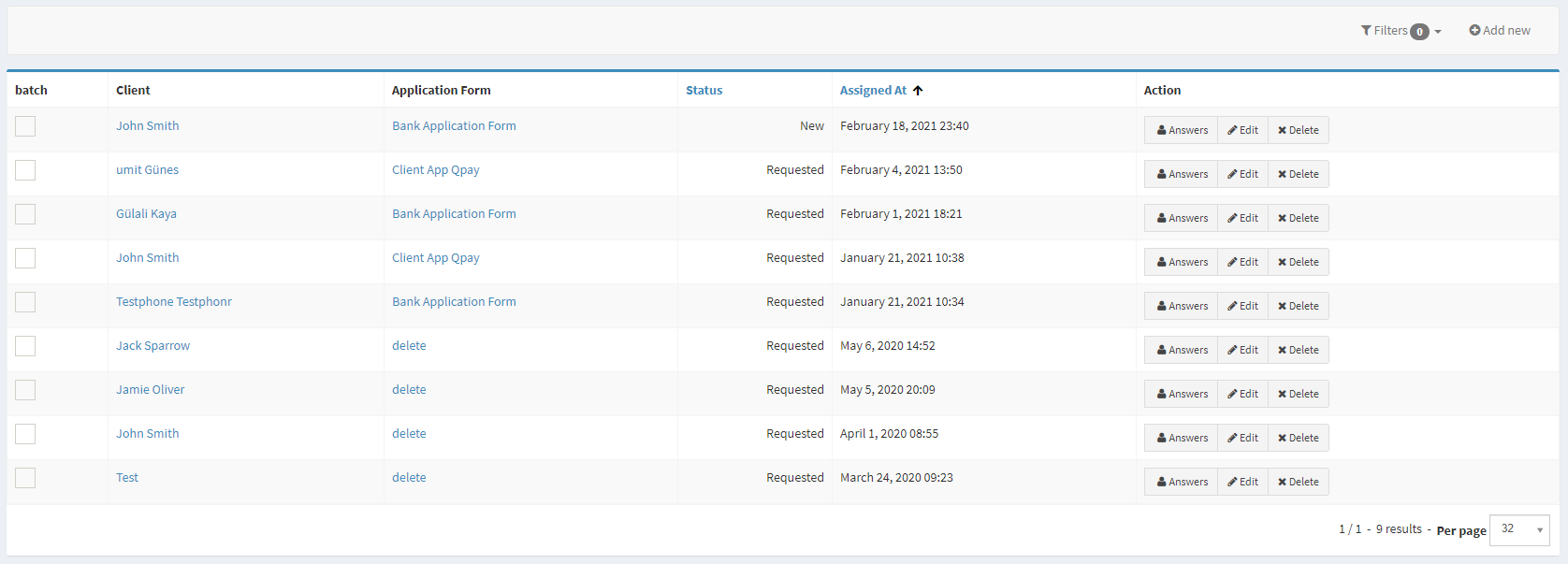Screen dimensions: 1568x564
Task: Check the batch box for umit Günes
Action: [x=25, y=170]
